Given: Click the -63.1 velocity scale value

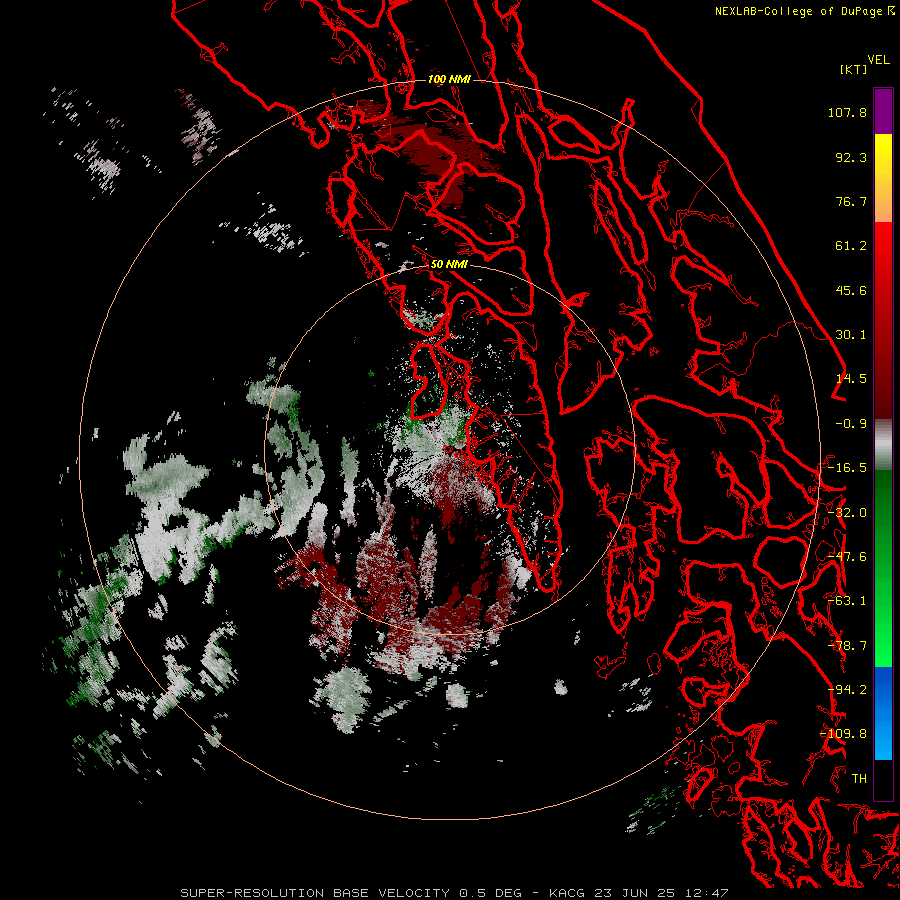Looking at the screenshot, I should [x=847, y=601].
